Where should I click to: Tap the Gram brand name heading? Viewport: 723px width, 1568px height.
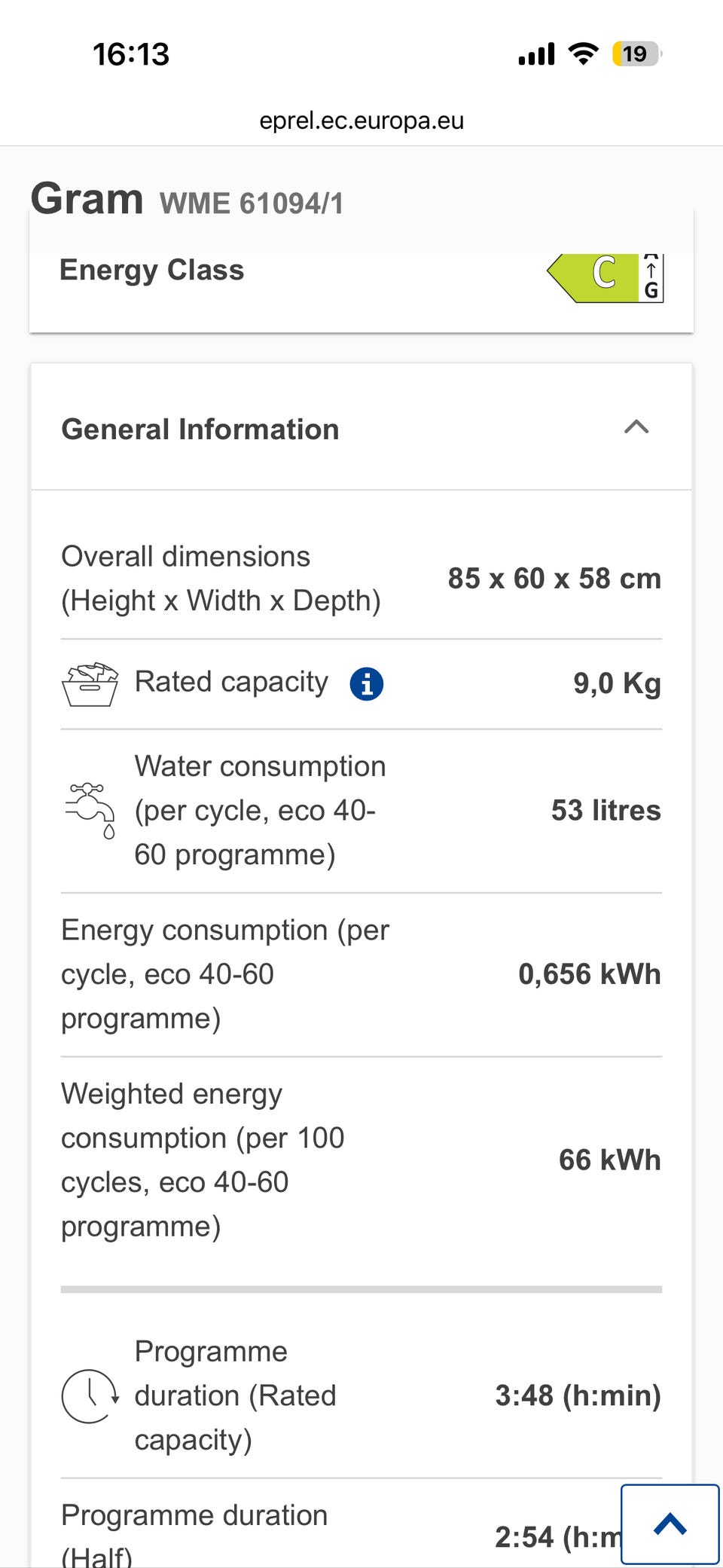(87, 199)
